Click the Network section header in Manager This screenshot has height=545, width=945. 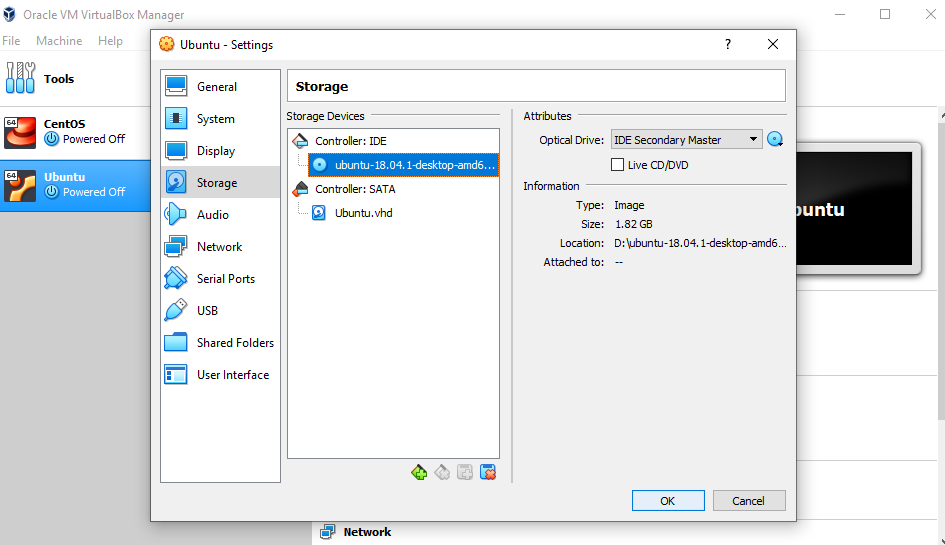(367, 532)
